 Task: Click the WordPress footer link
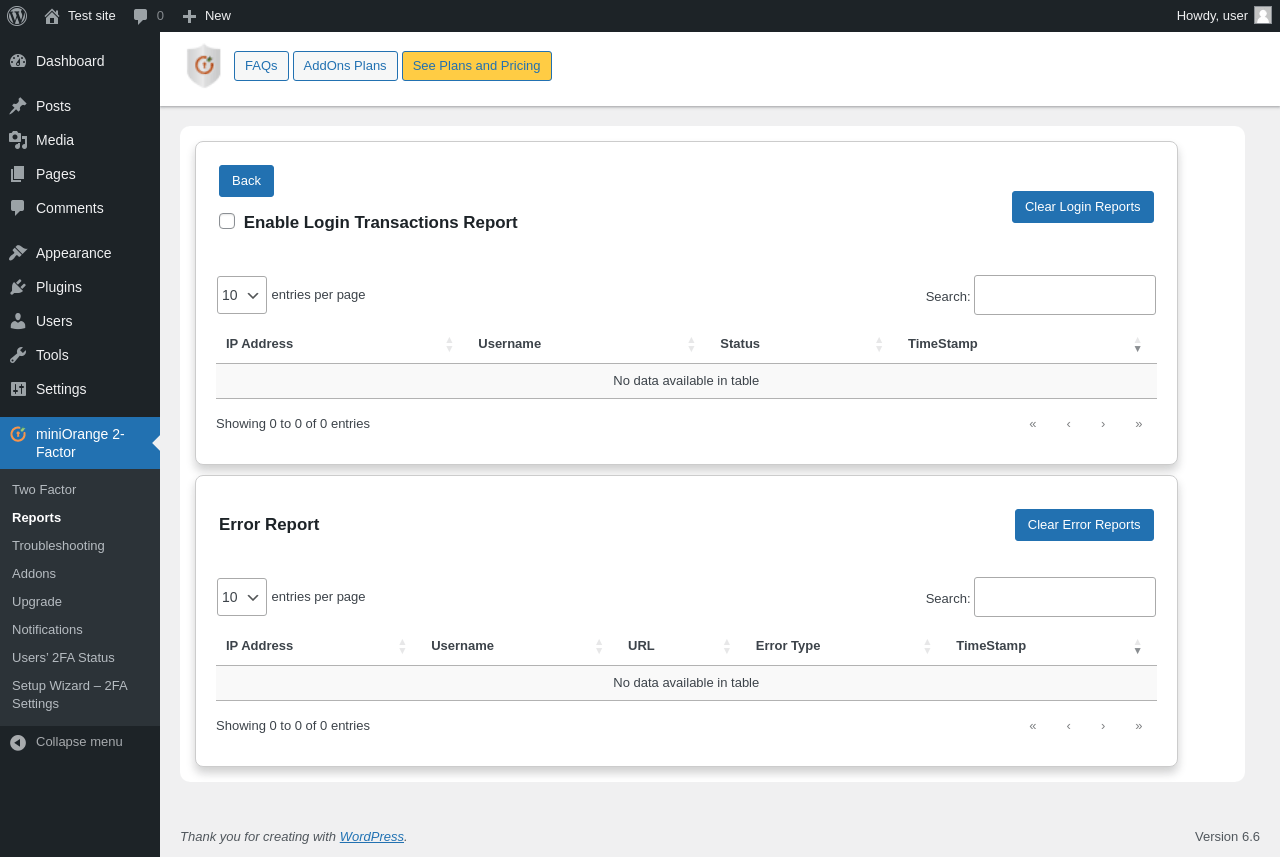coord(372,837)
